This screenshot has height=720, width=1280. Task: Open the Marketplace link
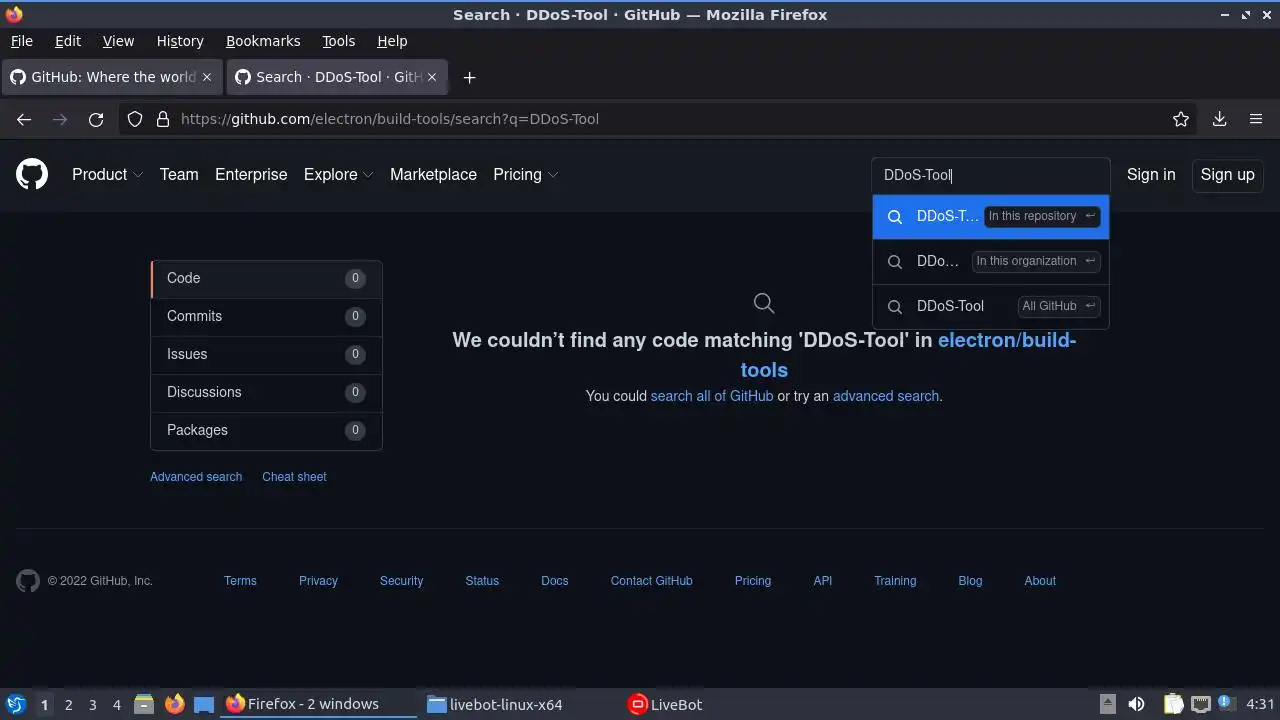tap(433, 174)
